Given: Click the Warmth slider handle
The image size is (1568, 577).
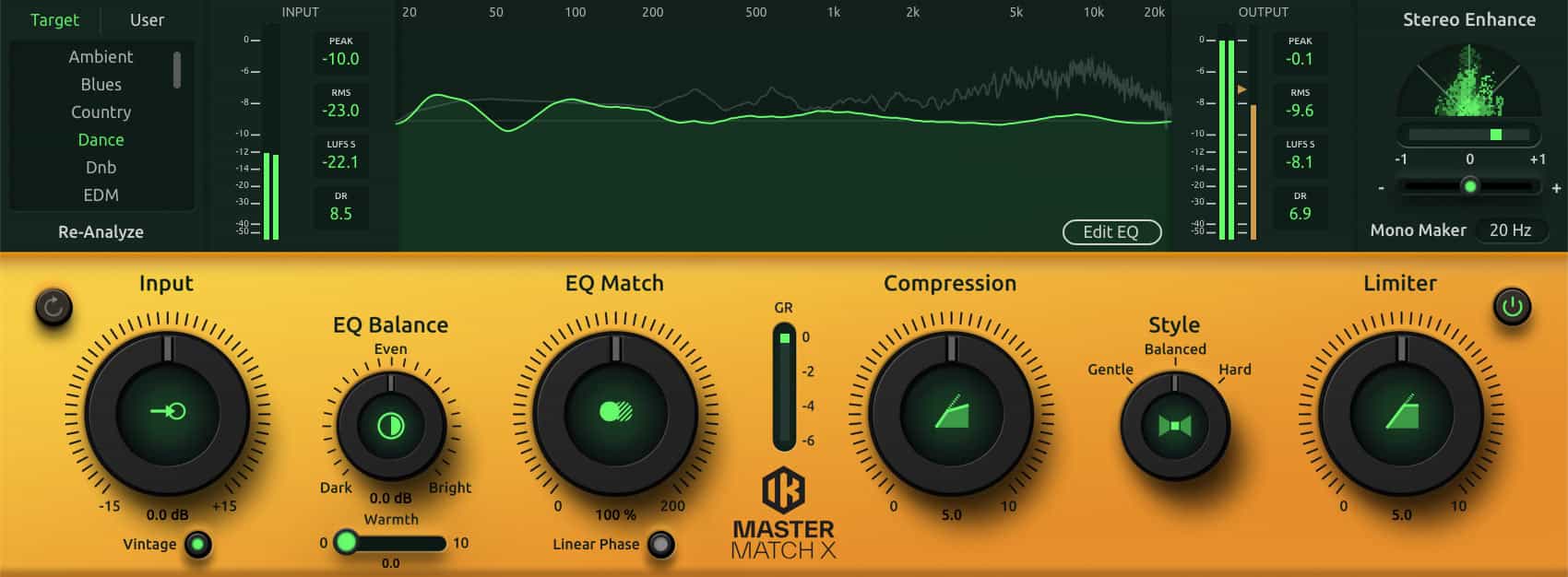Looking at the screenshot, I should coord(346,542).
